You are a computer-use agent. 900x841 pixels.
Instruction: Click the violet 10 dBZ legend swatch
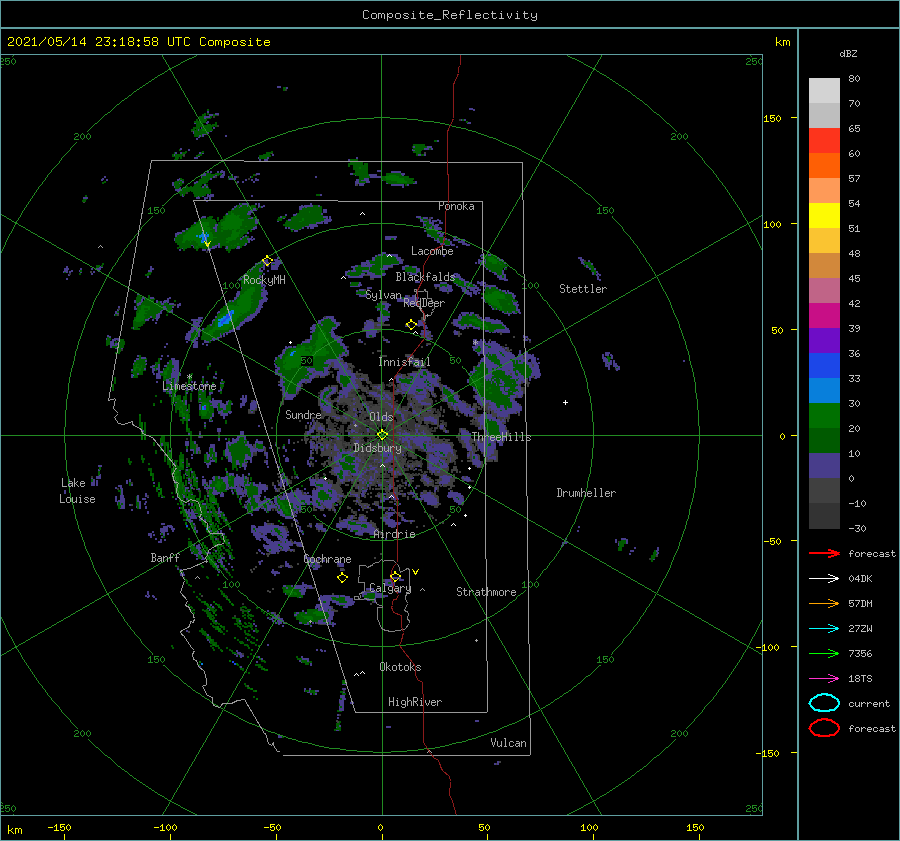[x=824, y=465]
